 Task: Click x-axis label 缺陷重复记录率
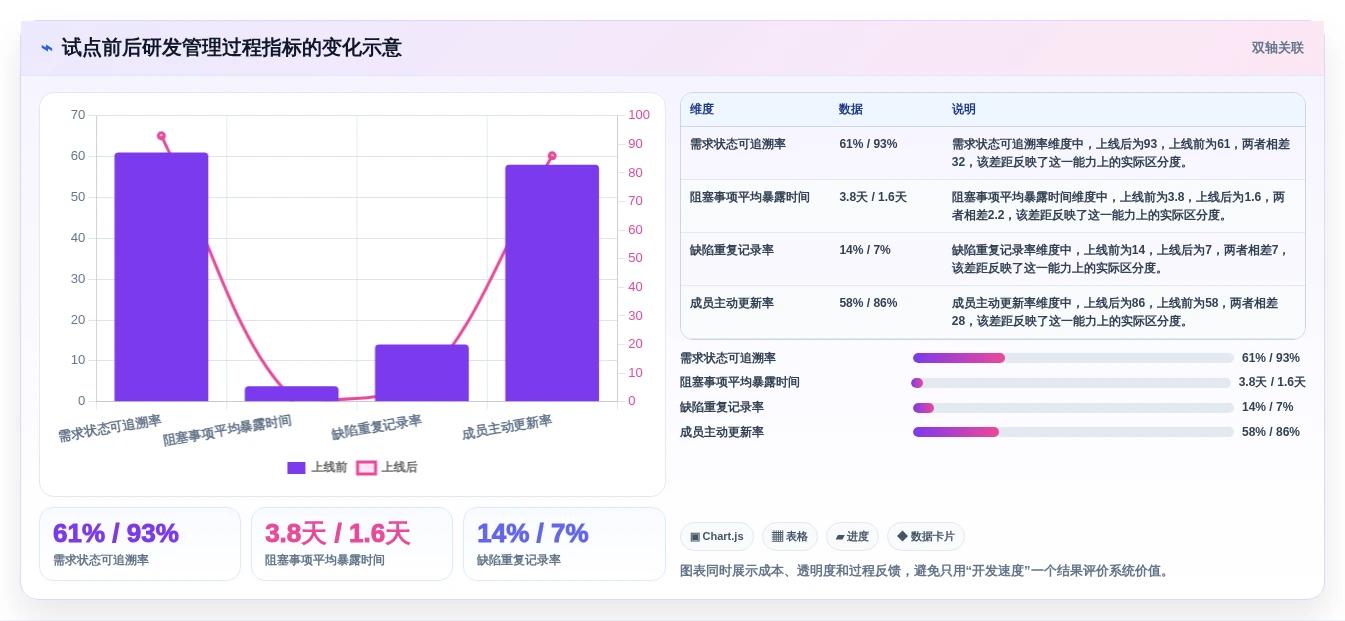(377, 428)
